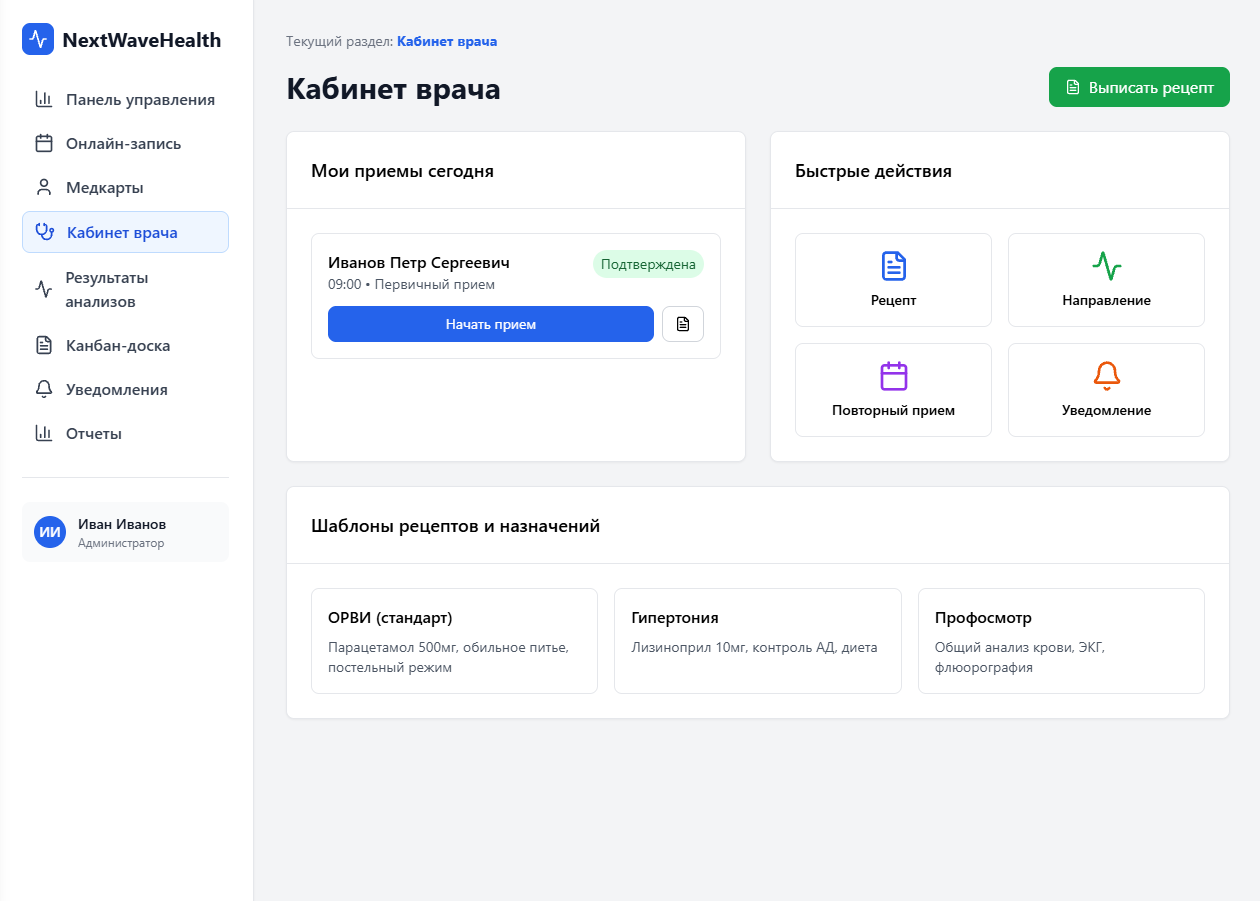The height and width of the screenshot is (901, 1260).
Task: Open the document icon next to Начать прием
Action: click(683, 323)
